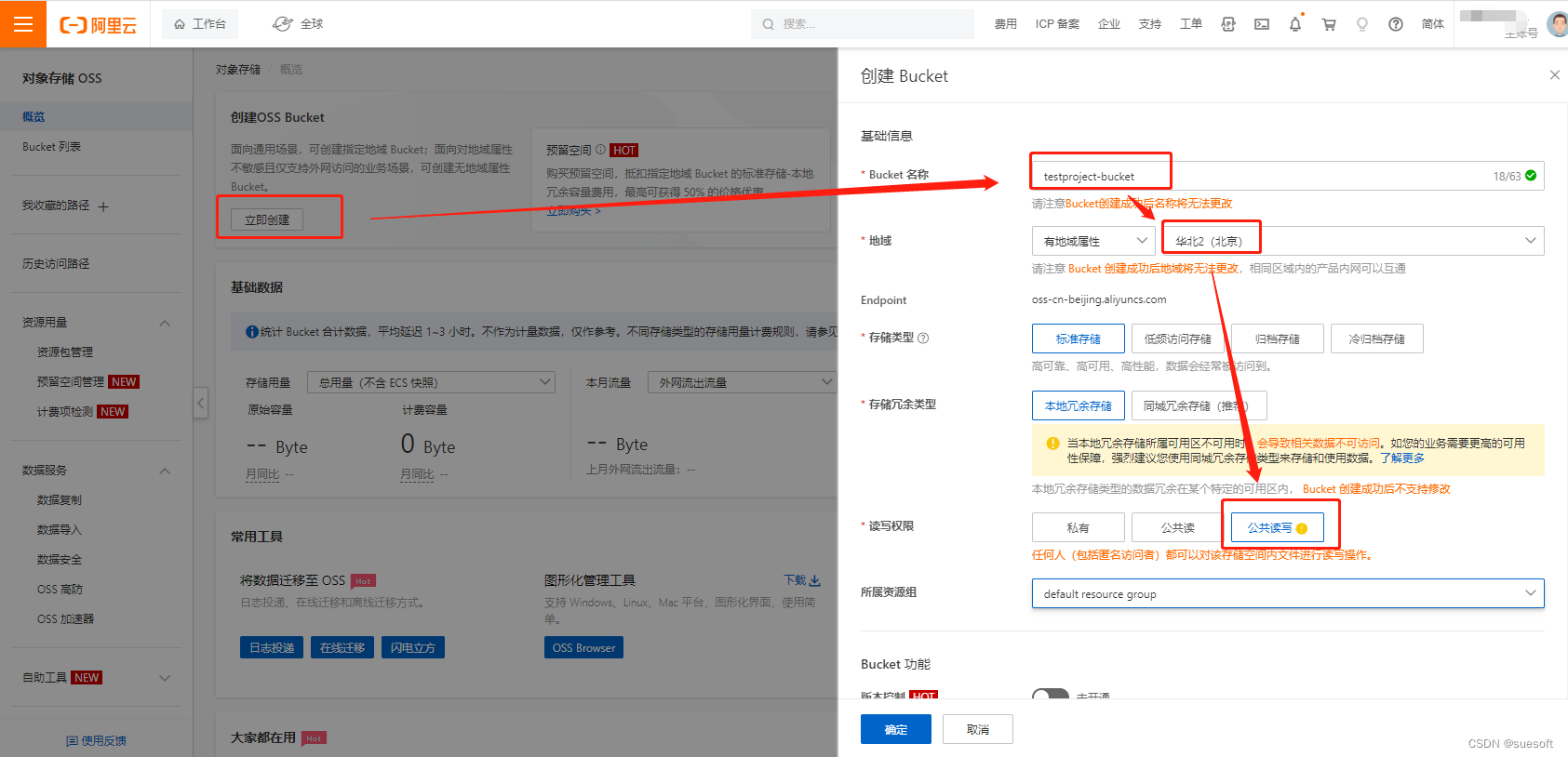
Task: Select 本地冗余存储 redundancy type
Action: (1078, 405)
